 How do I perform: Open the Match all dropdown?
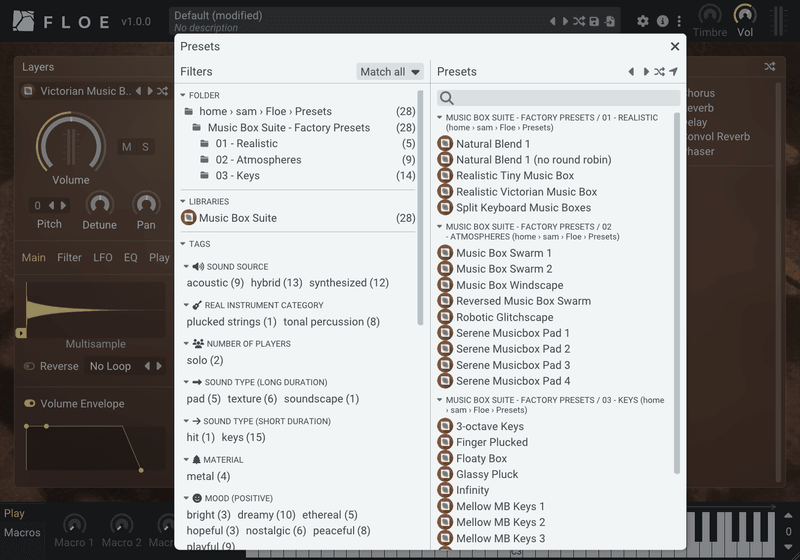390,72
